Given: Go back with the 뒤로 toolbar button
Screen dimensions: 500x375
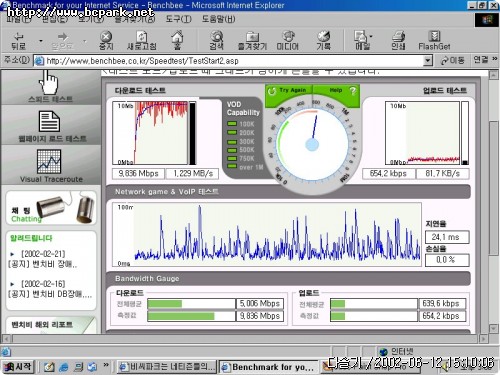Looking at the screenshot, I should coord(18,41).
